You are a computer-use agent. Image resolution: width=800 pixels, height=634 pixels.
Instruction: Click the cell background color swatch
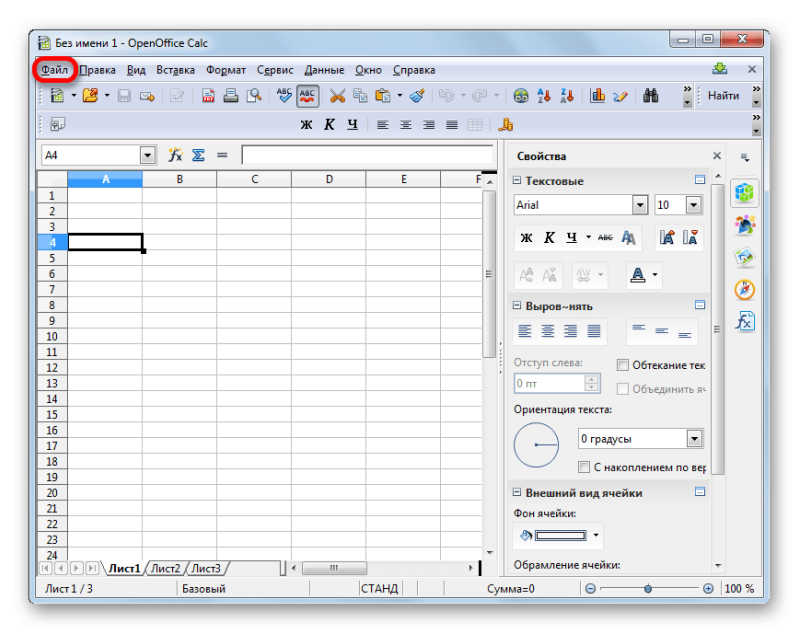point(560,535)
